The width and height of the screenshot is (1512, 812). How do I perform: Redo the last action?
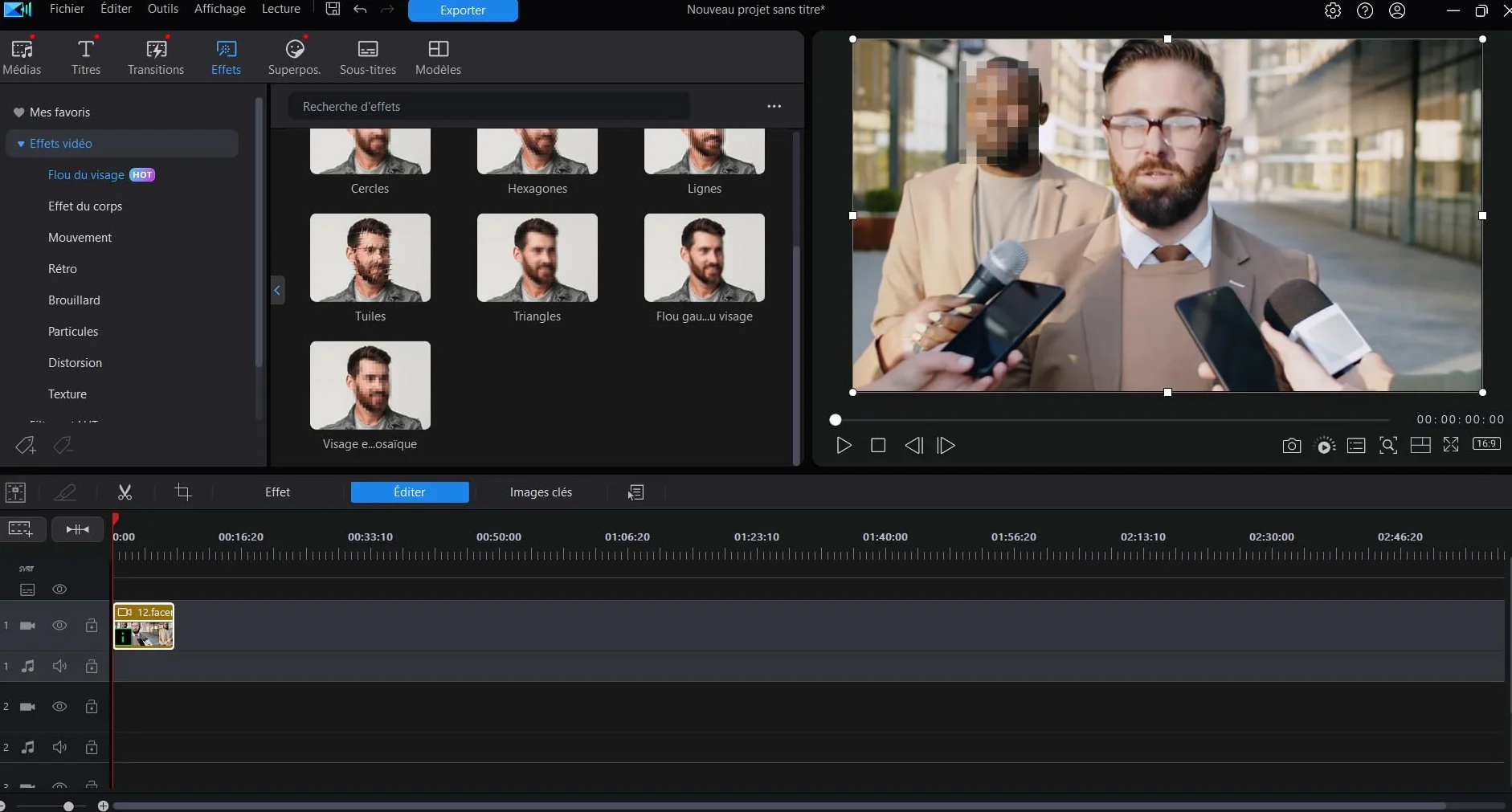pyautogui.click(x=387, y=10)
